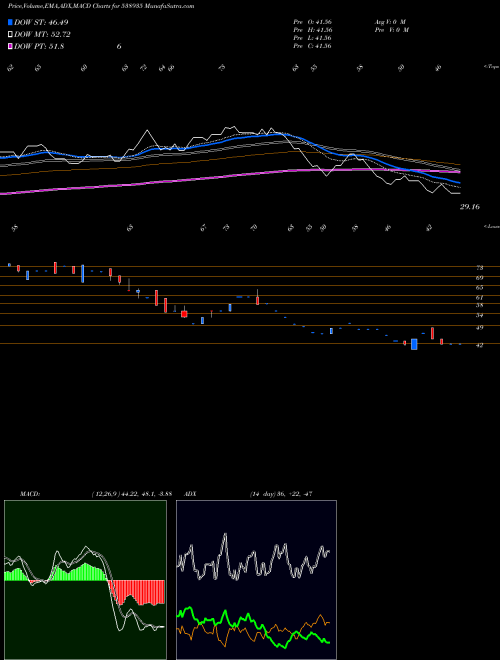Click the 'Avg V: 0 M' volume text
Screen dimensions: 500x660
(x=390, y=22)
